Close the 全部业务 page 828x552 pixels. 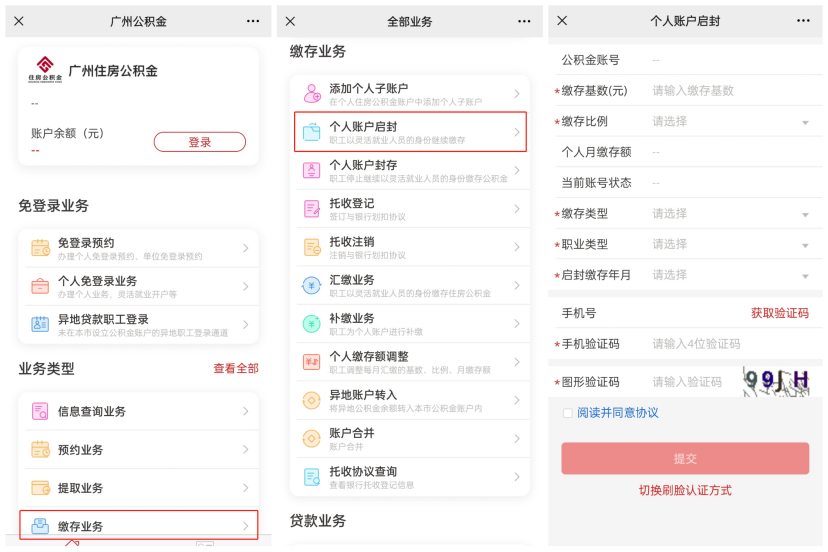tap(290, 21)
